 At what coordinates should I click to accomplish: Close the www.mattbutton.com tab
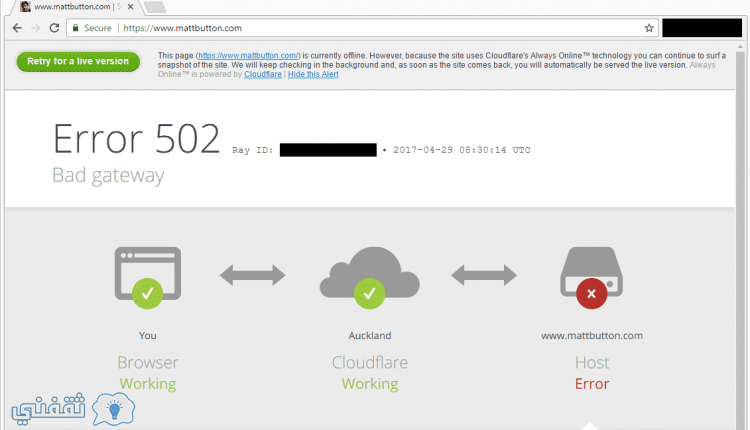coord(130,7)
